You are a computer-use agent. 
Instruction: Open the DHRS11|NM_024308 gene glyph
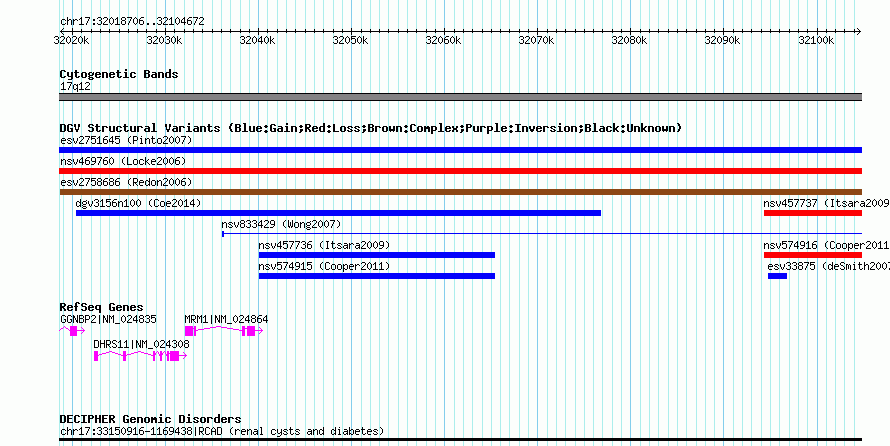tap(141, 356)
